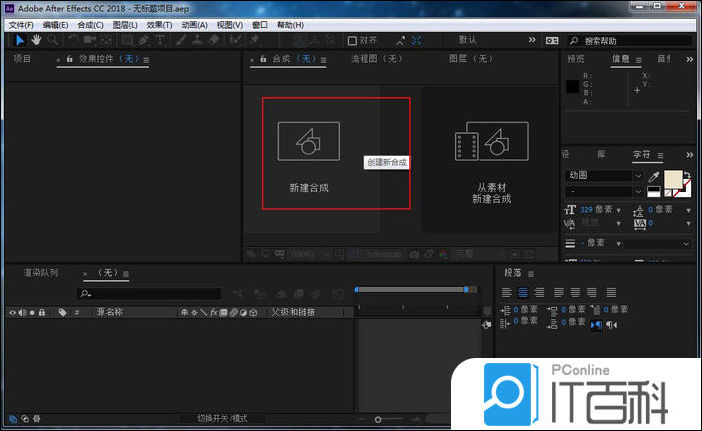Click the label tag column icon
Image resolution: width=702 pixels, height=431 pixels.
point(62,312)
